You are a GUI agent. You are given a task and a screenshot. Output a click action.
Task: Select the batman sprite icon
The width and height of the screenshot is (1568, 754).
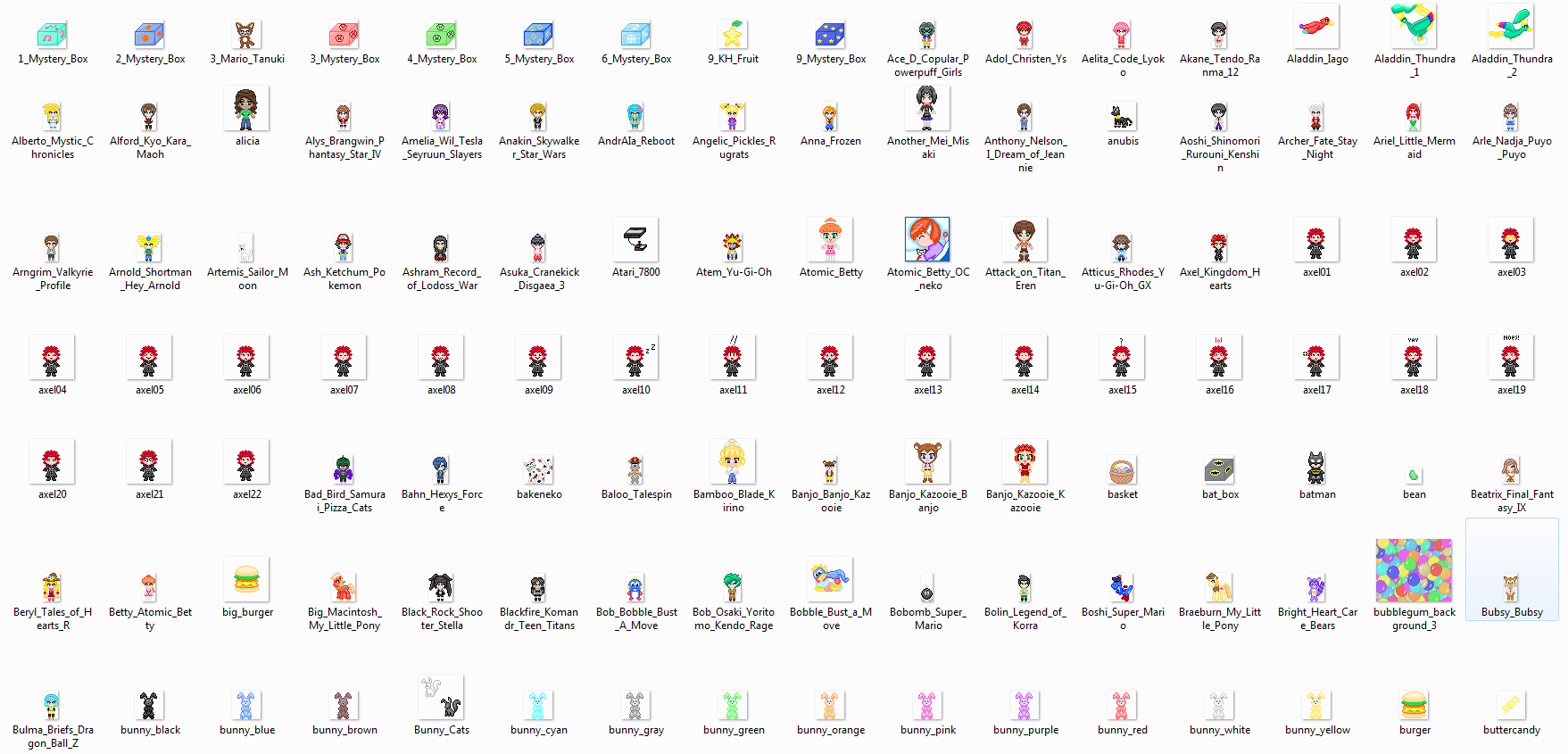click(1316, 468)
